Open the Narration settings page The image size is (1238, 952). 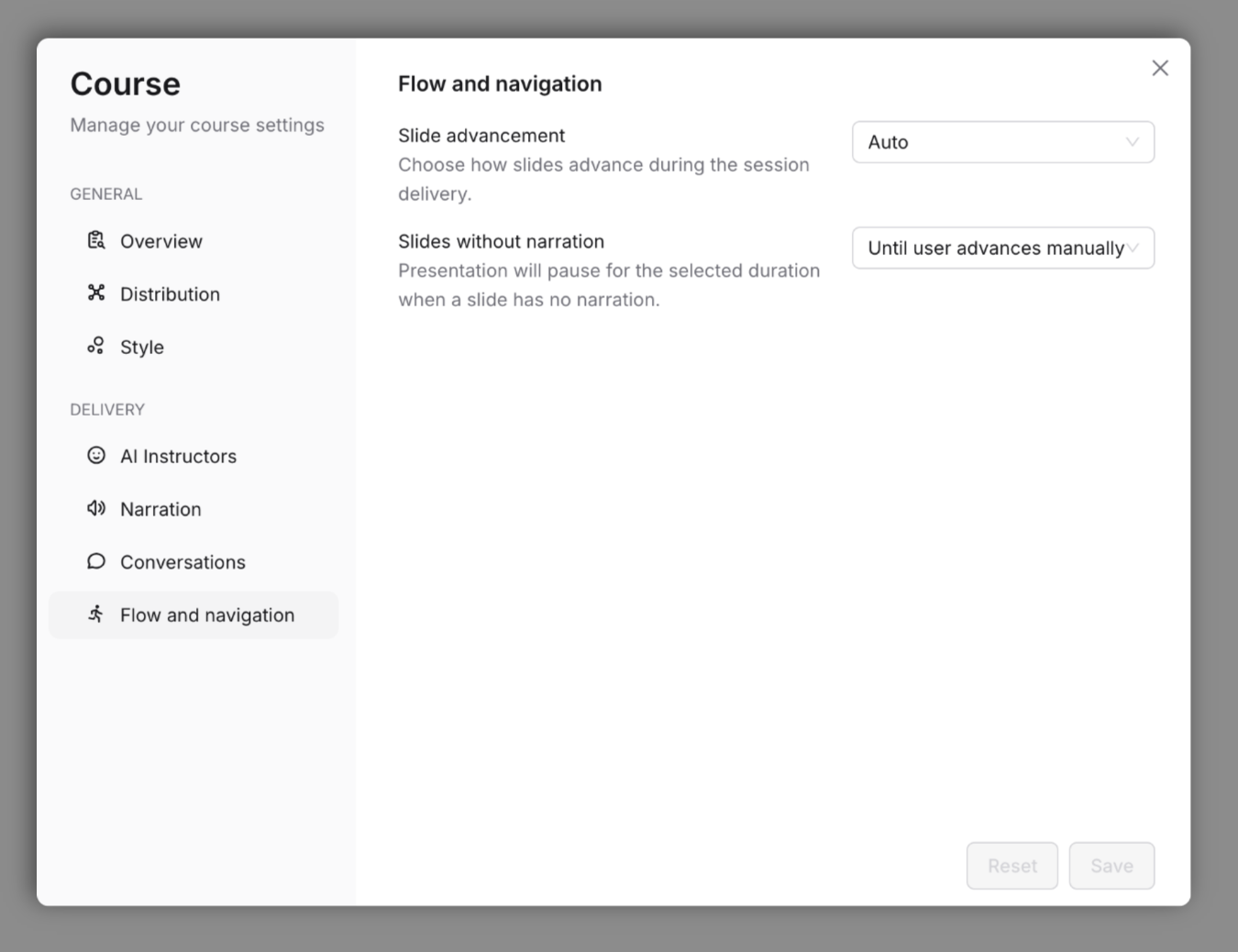[x=160, y=508]
